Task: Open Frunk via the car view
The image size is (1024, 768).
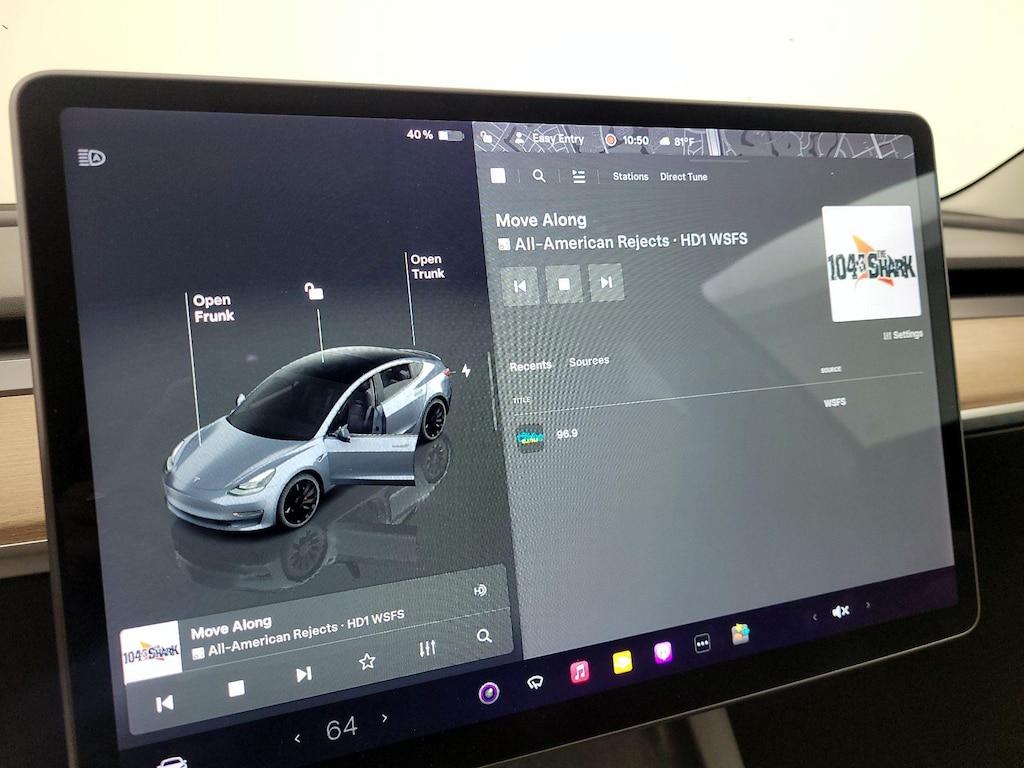Action: tap(214, 308)
